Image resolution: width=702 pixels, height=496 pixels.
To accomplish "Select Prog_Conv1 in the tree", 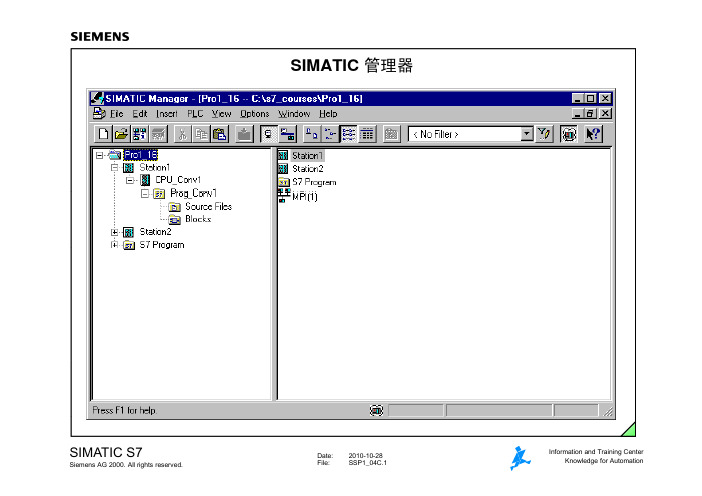I will [193, 193].
